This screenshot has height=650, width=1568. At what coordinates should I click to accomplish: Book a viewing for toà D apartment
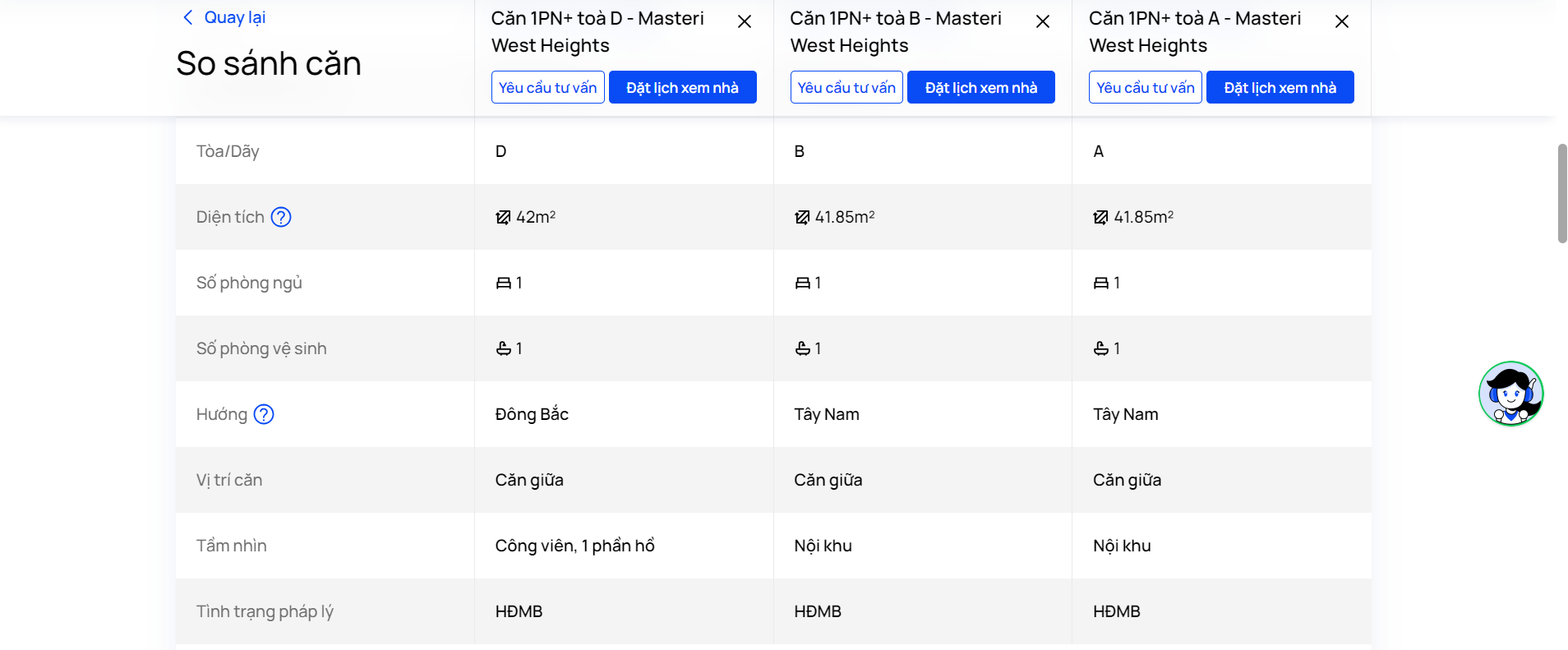click(683, 87)
